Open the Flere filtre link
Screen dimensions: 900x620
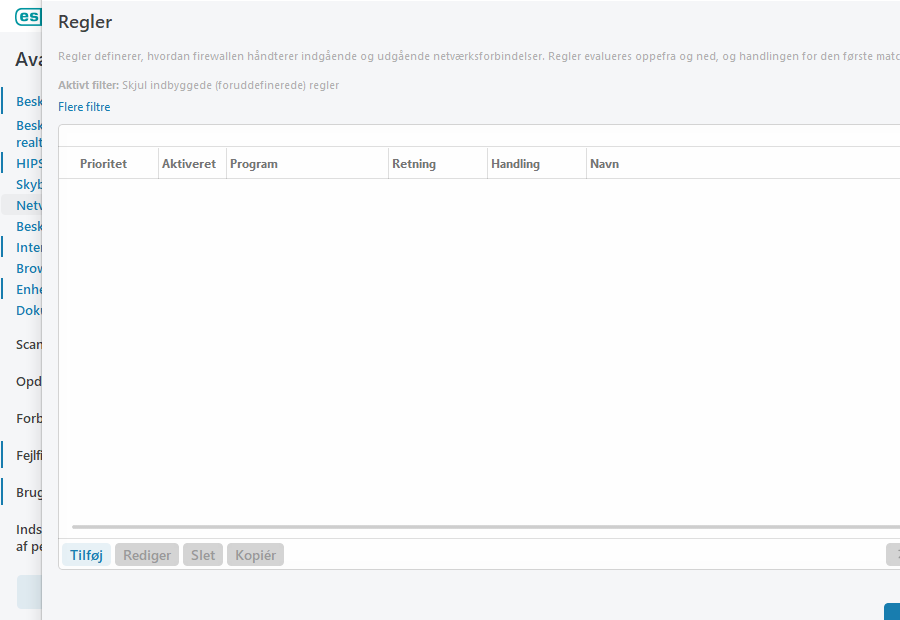tap(84, 107)
